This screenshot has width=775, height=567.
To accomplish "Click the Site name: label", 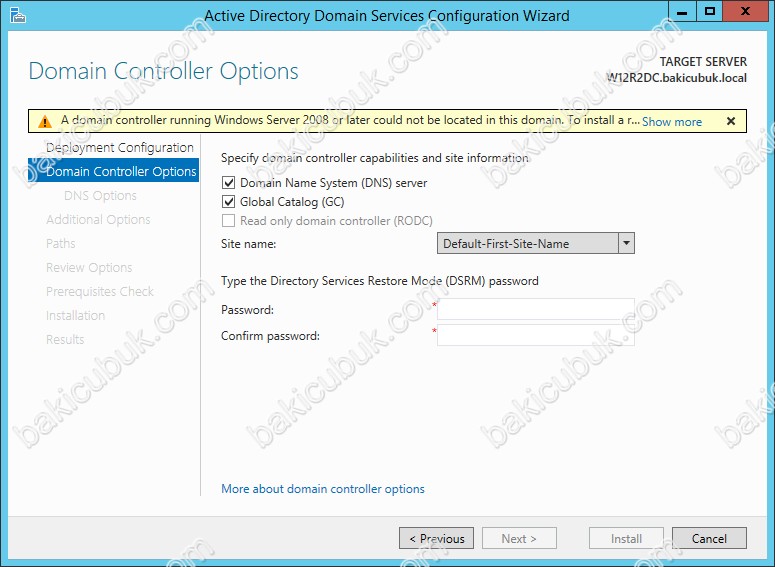I will (x=249, y=244).
